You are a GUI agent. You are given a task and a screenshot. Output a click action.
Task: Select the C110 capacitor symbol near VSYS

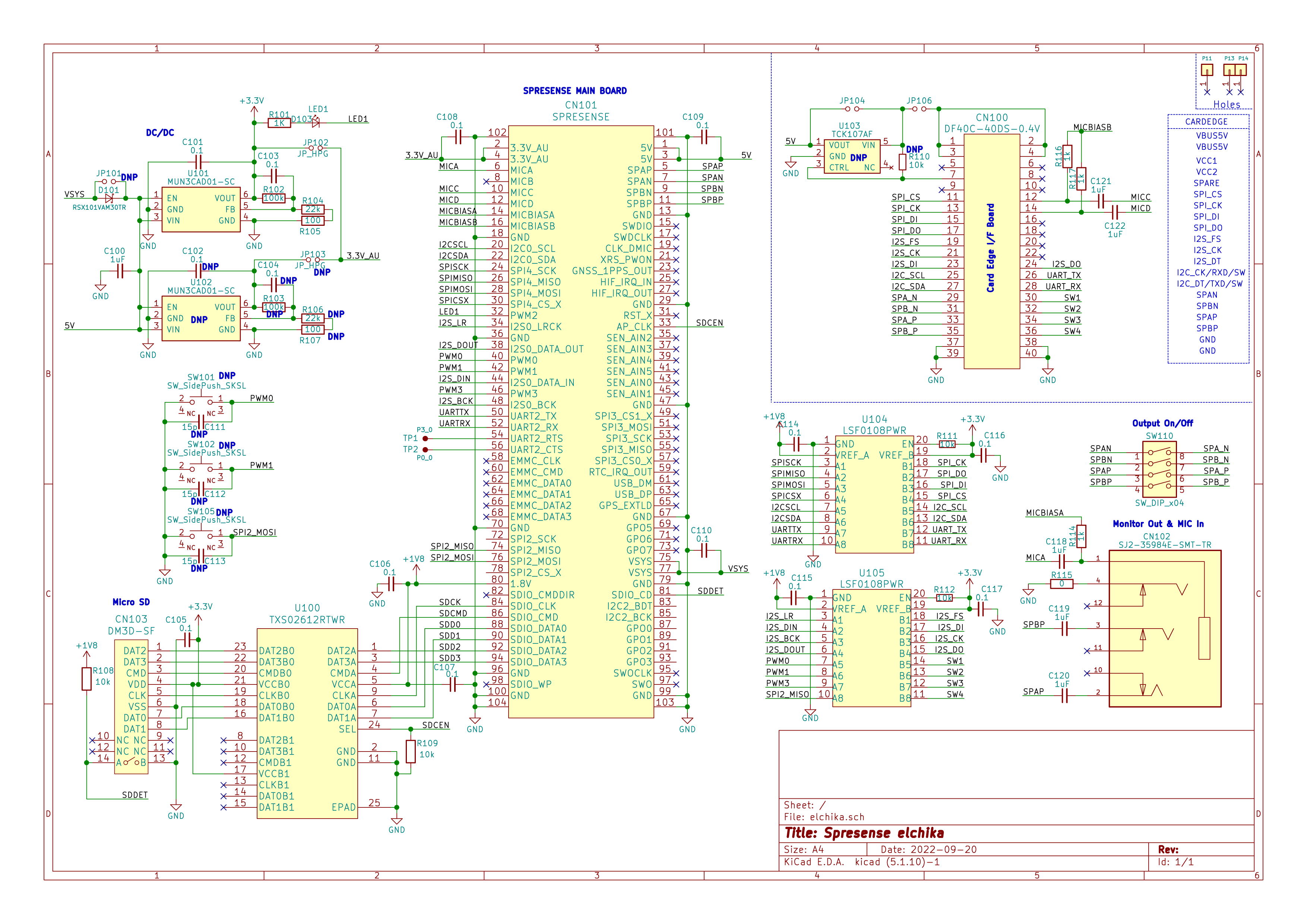tap(703, 551)
